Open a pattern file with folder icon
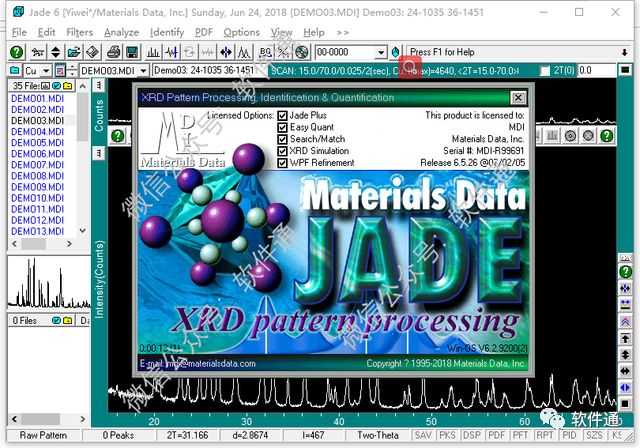The image size is (640, 448). coord(74,52)
